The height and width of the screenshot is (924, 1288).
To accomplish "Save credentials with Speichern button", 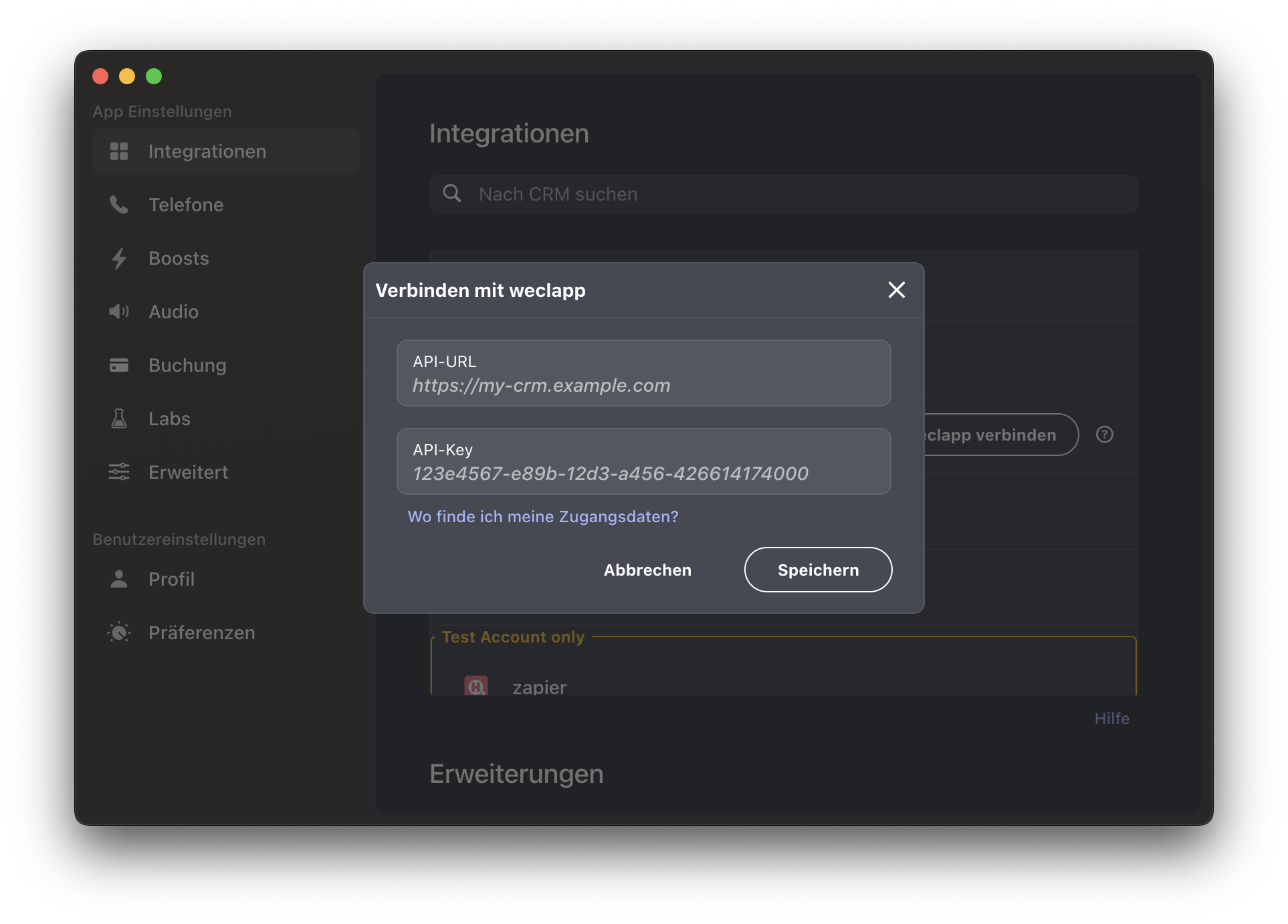I will [819, 570].
